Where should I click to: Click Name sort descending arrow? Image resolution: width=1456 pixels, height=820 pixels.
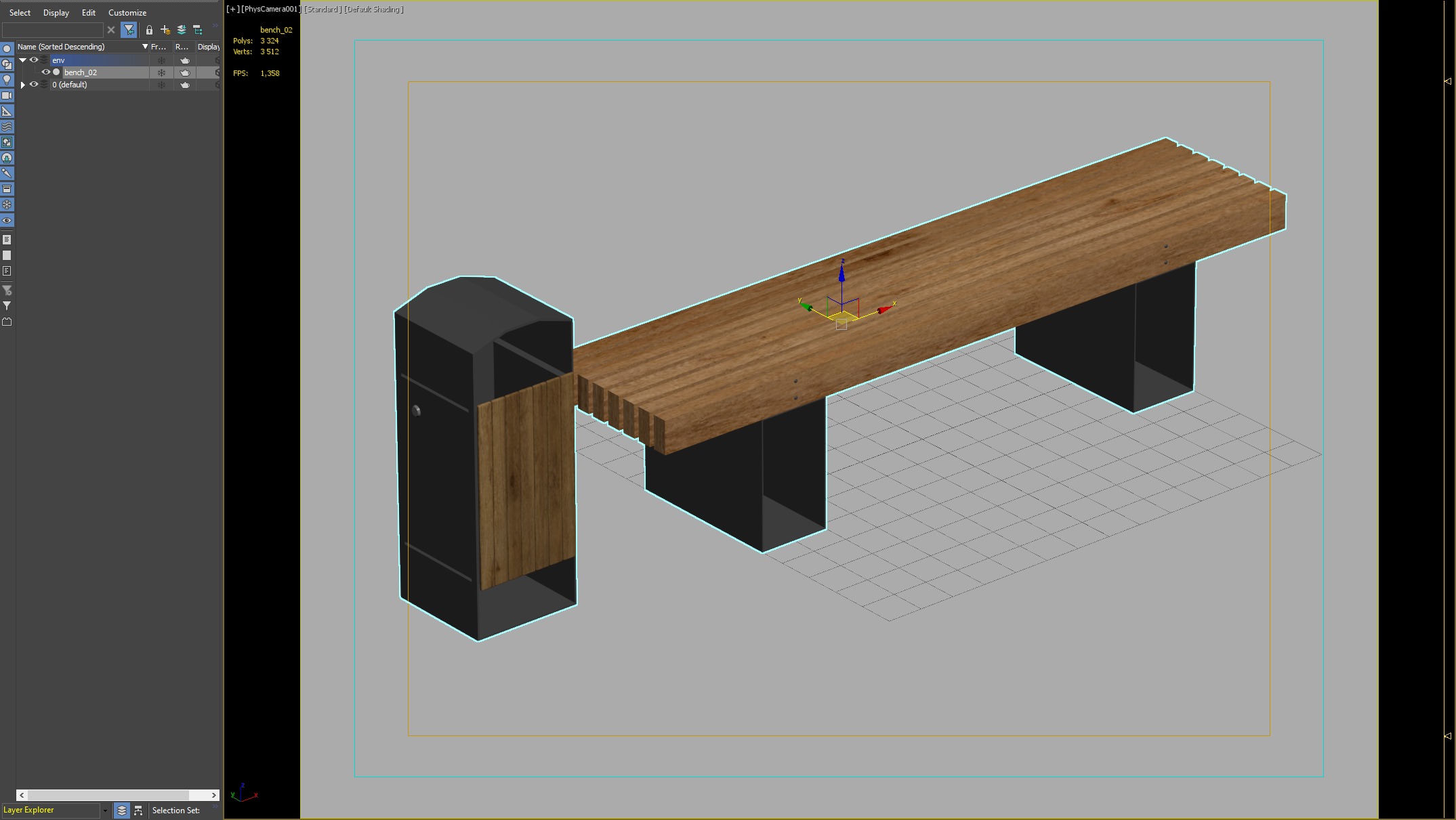144,47
